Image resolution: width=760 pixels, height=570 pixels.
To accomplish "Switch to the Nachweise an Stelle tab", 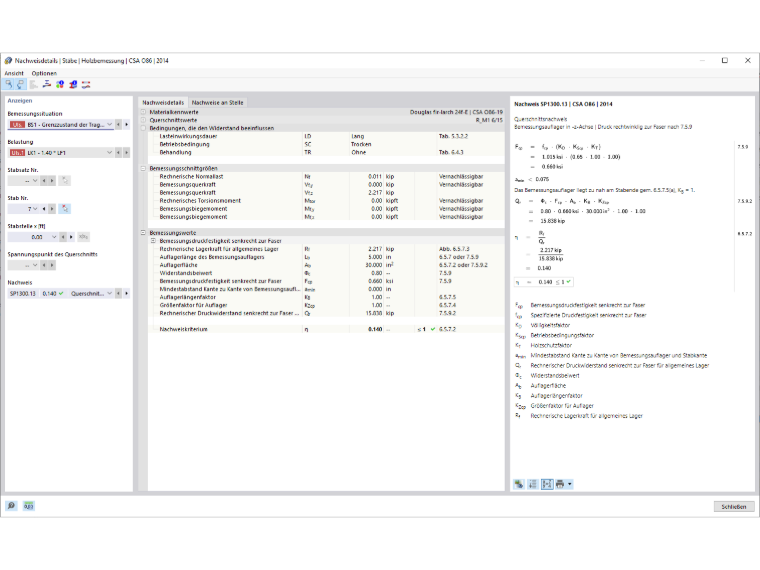I will point(218,103).
